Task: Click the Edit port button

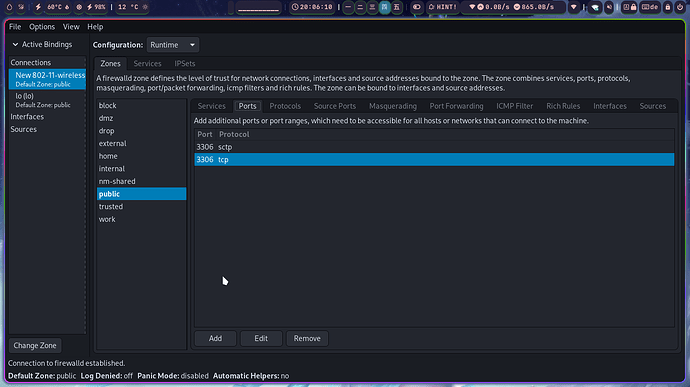Action: 261,339
